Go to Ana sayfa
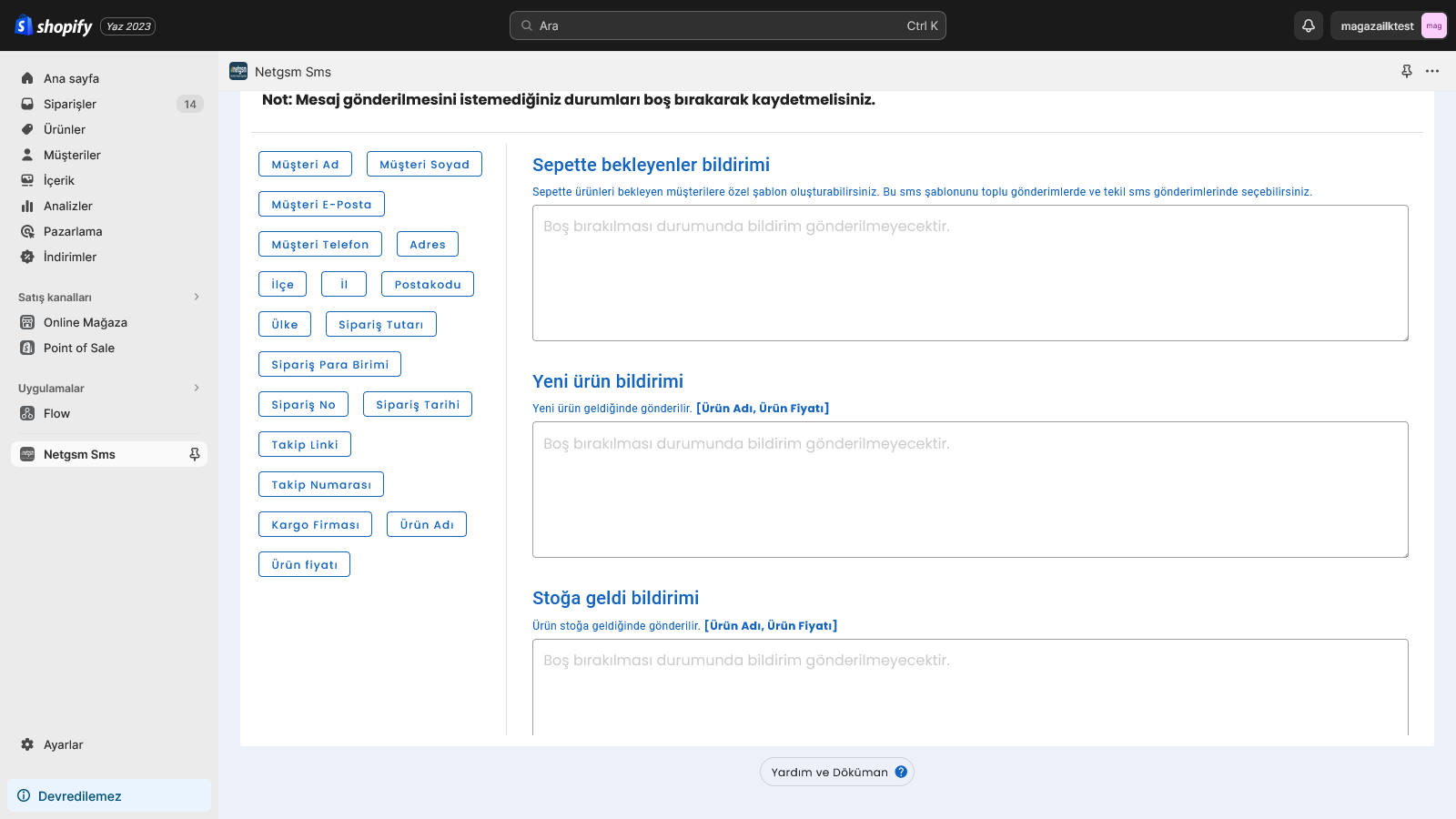 click(x=109, y=78)
